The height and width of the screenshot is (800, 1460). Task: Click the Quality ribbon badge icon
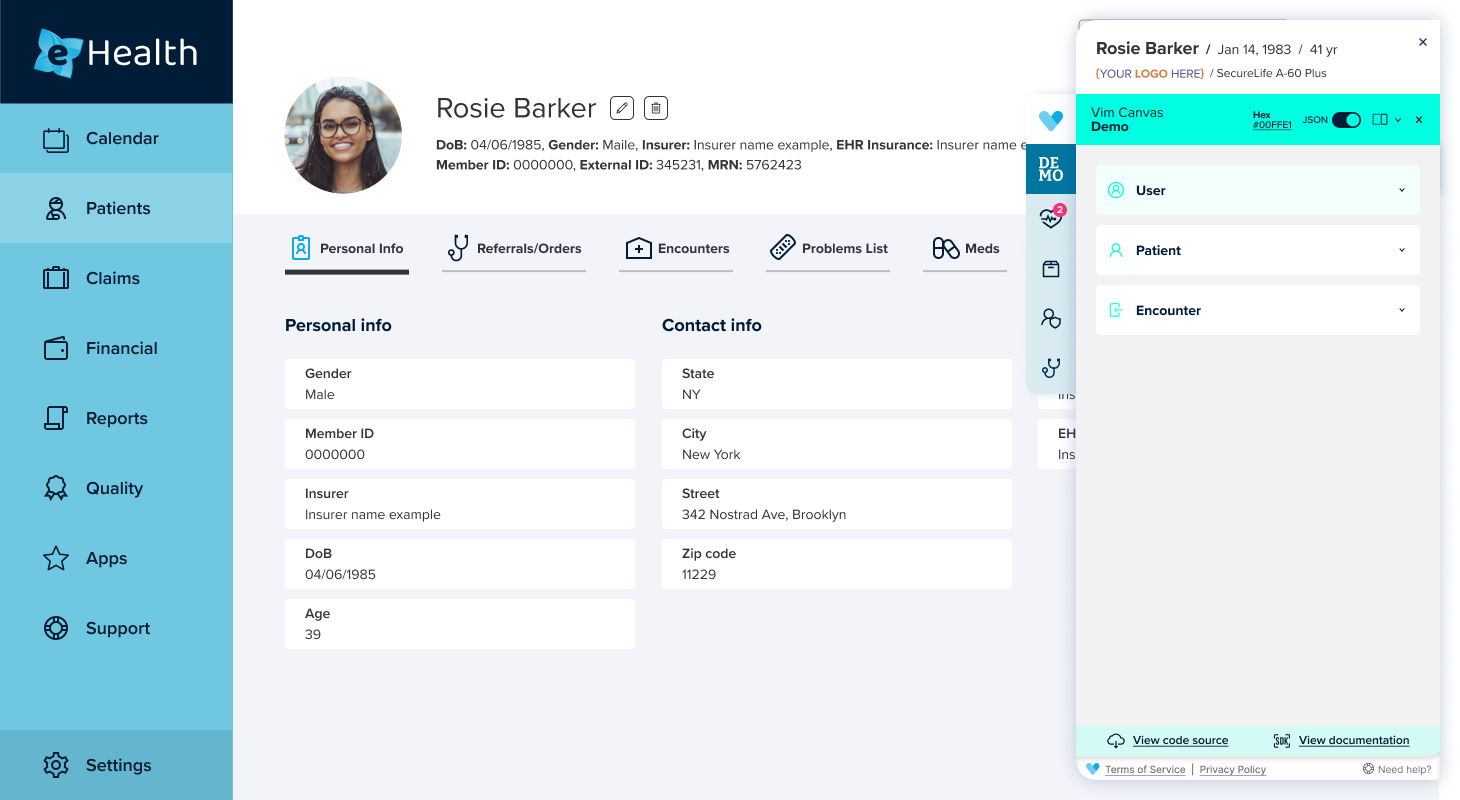56,488
